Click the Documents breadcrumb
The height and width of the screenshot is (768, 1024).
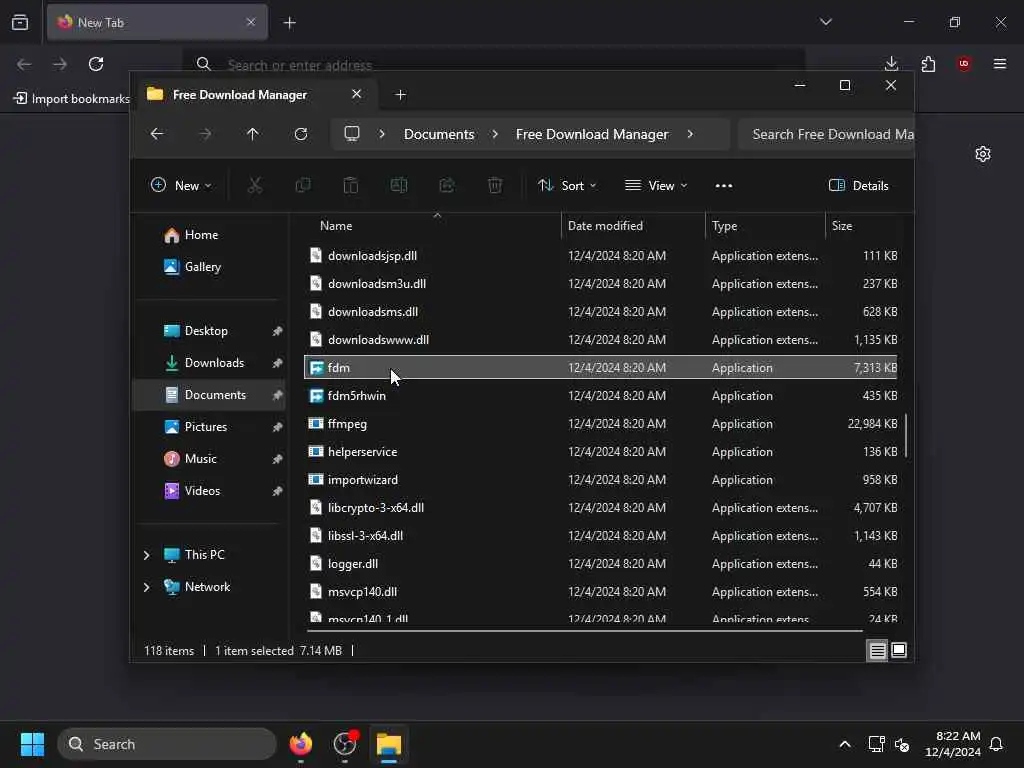coord(439,134)
